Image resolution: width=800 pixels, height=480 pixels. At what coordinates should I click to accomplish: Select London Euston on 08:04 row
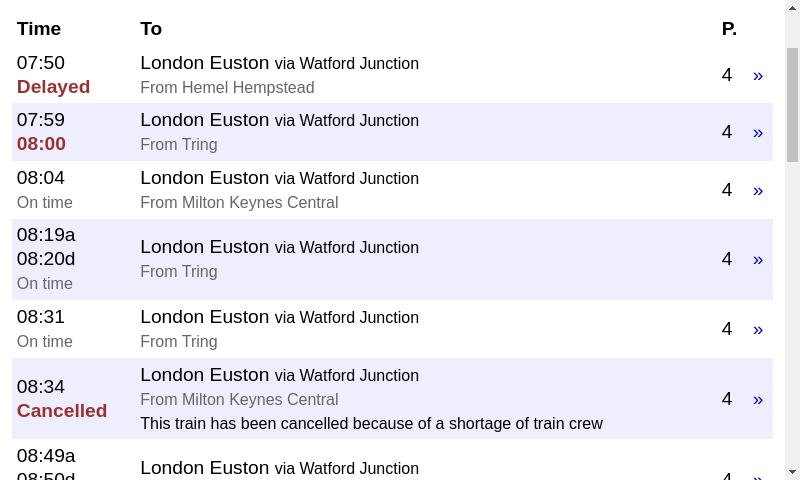click(205, 178)
